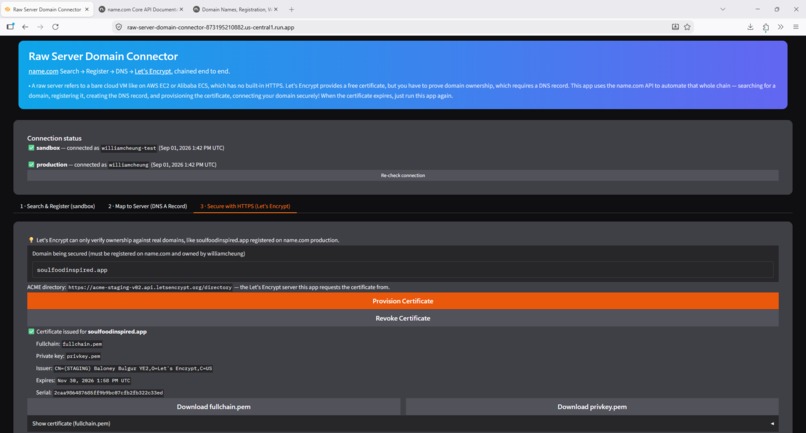Click the williamcheung-test sandbox username
The width and height of the screenshot is (806, 433).
[x=129, y=148]
